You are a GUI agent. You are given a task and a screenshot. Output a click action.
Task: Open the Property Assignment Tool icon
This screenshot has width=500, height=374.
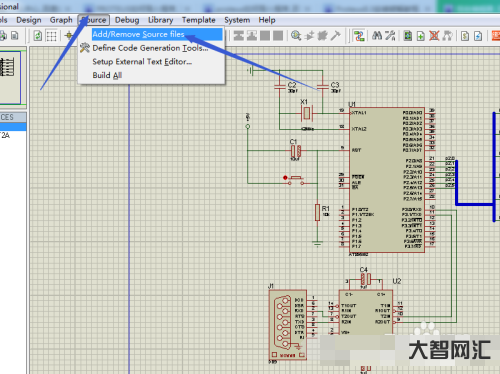[390, 36]
